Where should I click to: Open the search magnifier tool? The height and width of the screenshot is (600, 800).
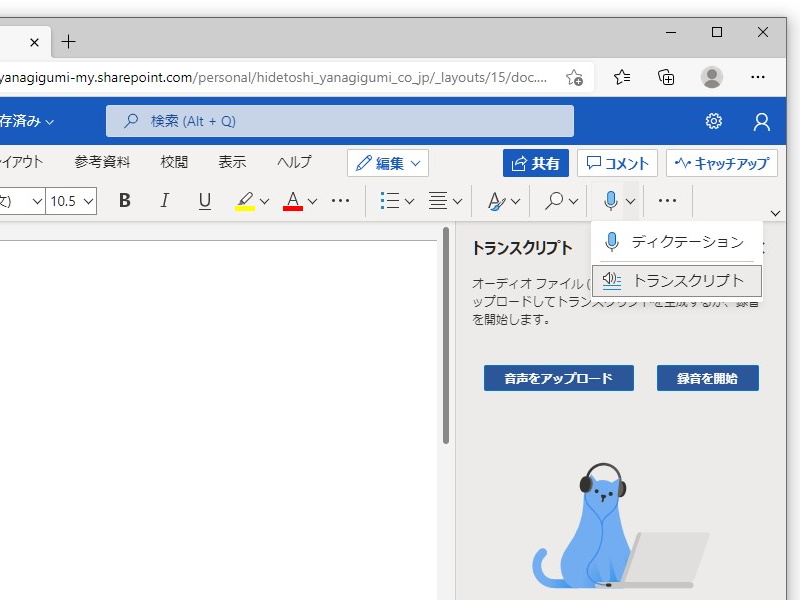point(553,201)
